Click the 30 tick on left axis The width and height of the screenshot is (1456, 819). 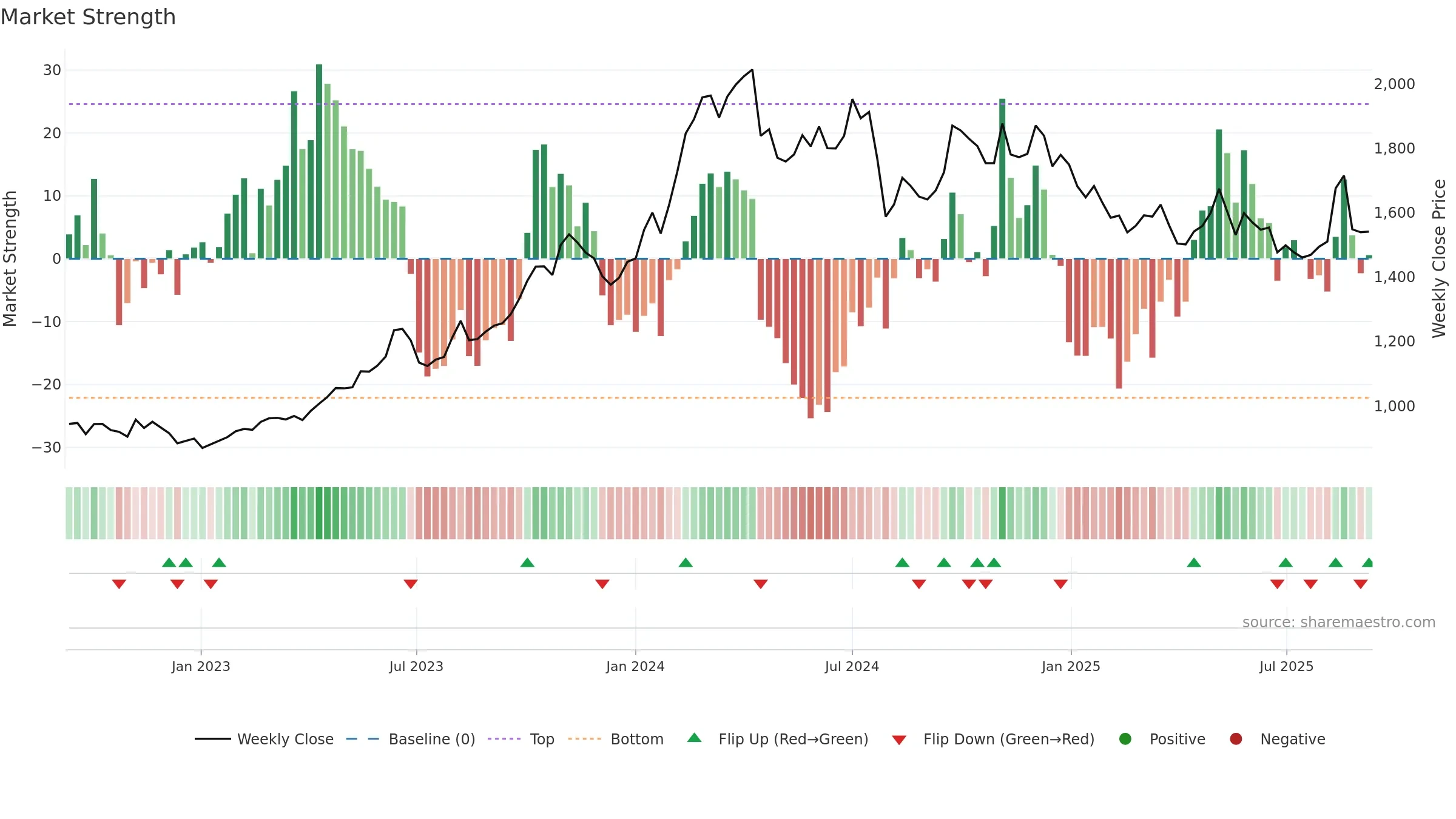(x=52, y=70)
